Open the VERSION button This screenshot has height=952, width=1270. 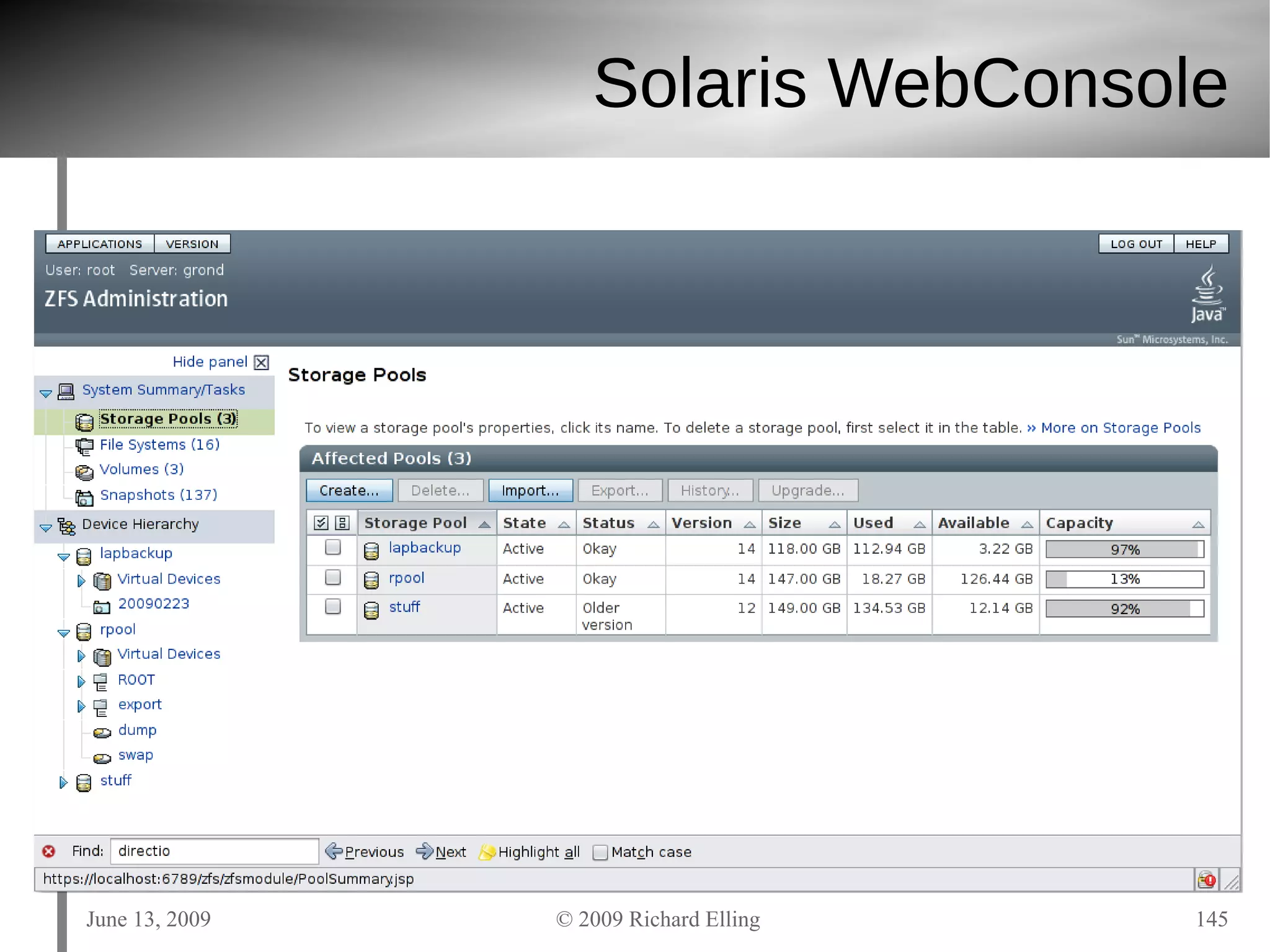tap(192, 244)
